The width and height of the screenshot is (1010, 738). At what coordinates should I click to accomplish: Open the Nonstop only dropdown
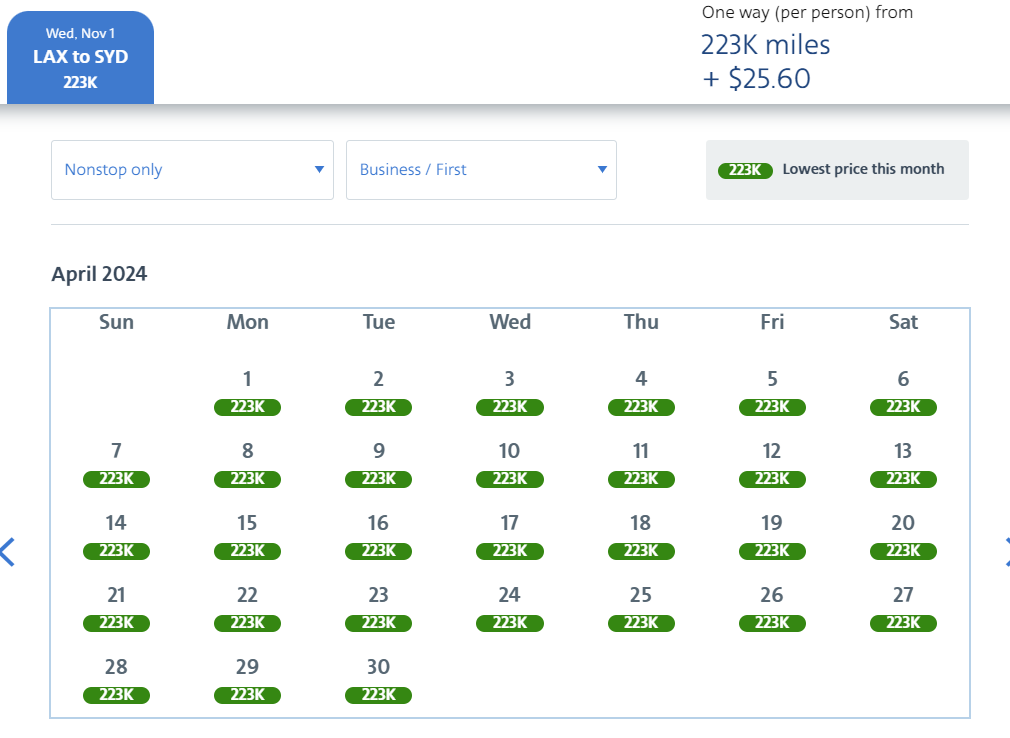tap(192, 170)
